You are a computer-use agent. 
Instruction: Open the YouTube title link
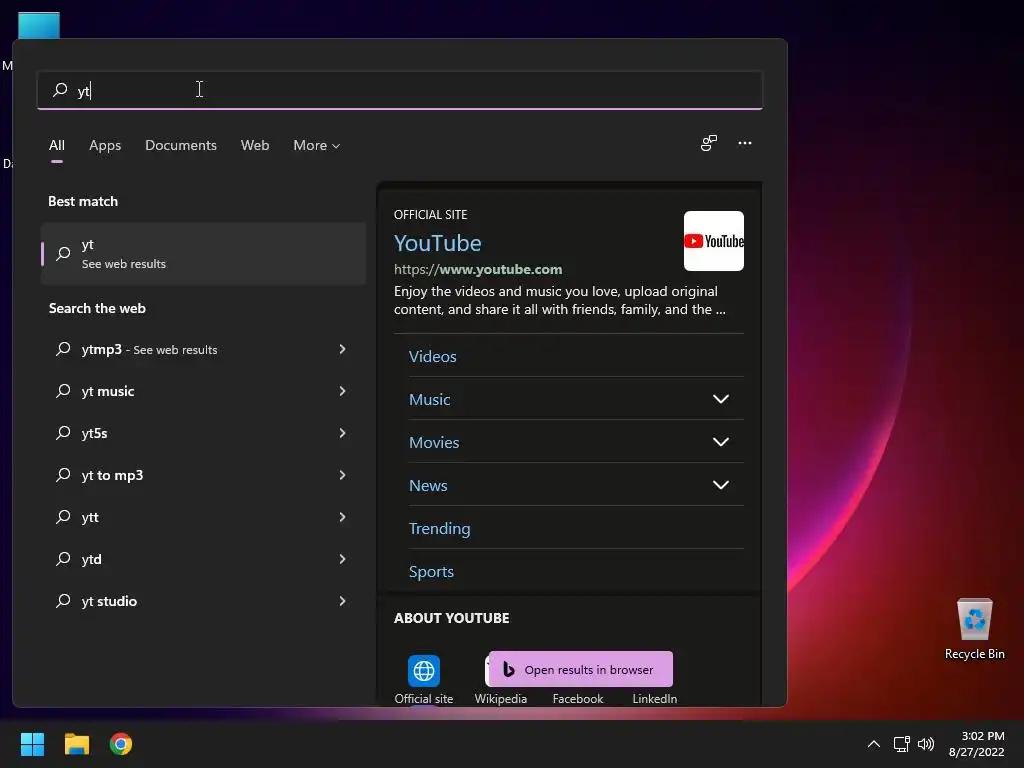pos(438,243)
